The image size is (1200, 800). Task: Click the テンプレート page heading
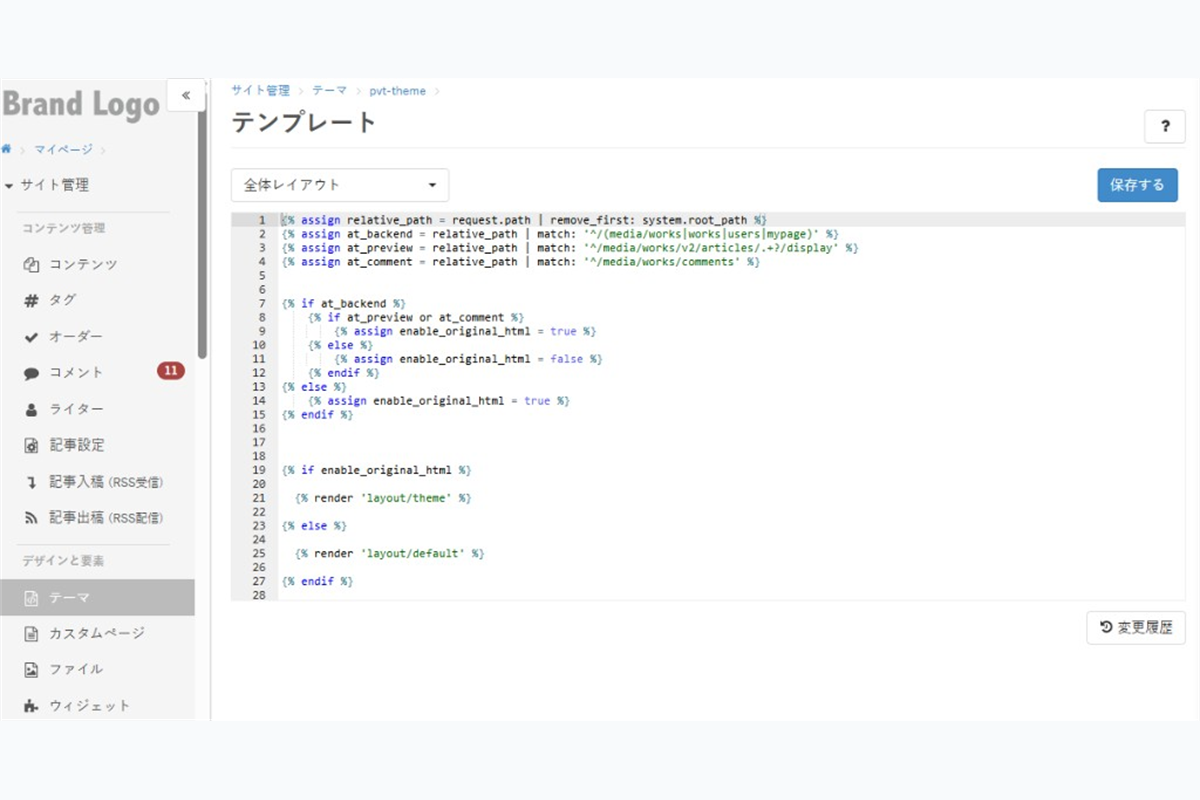304,123
